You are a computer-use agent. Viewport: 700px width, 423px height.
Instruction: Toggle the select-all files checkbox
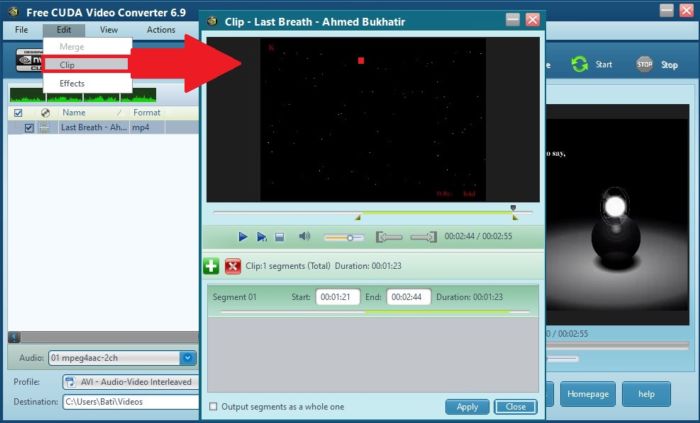coord(18,113)
